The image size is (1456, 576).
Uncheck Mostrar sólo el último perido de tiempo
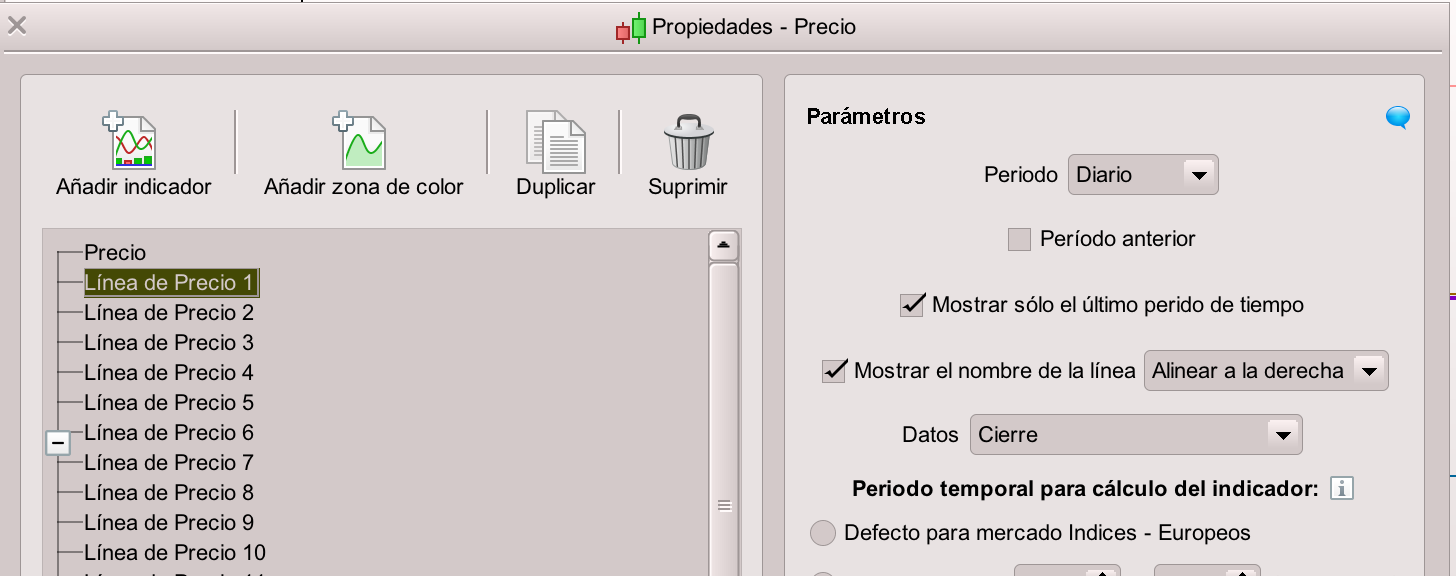pos(912,305)
